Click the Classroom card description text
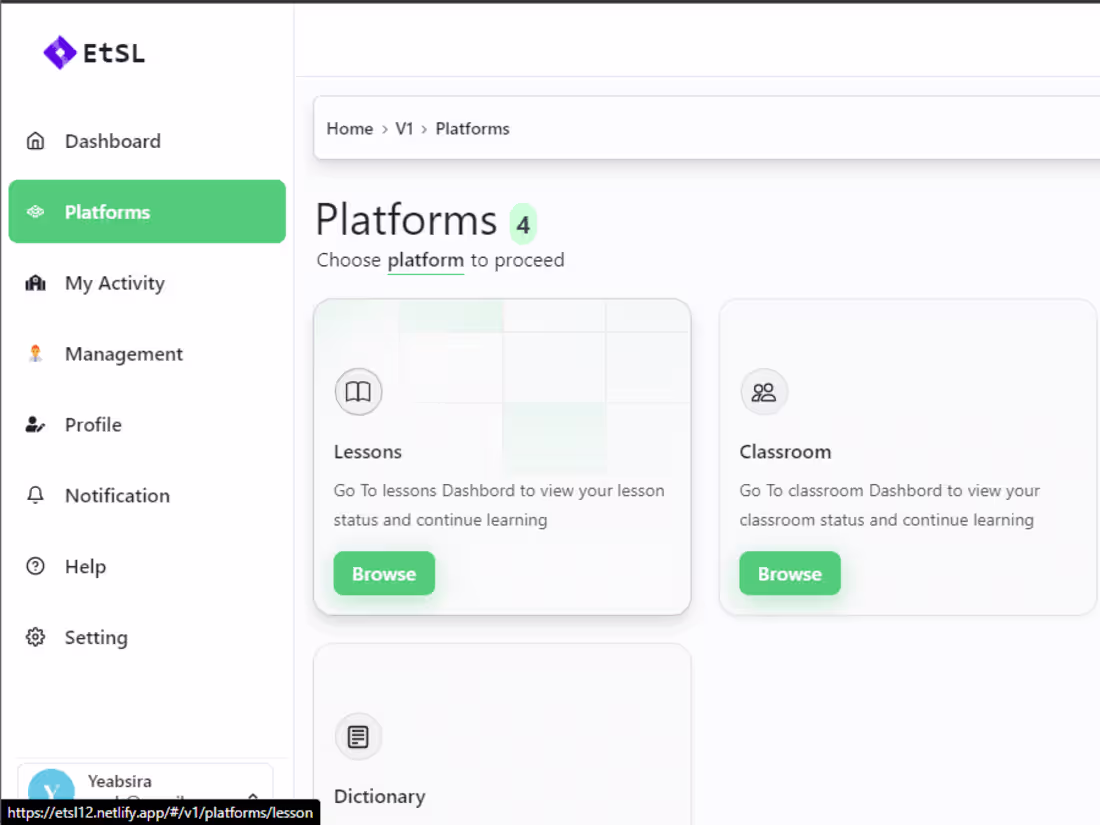The height and width of the screenshot is (825, 1100). coord(890,505)
